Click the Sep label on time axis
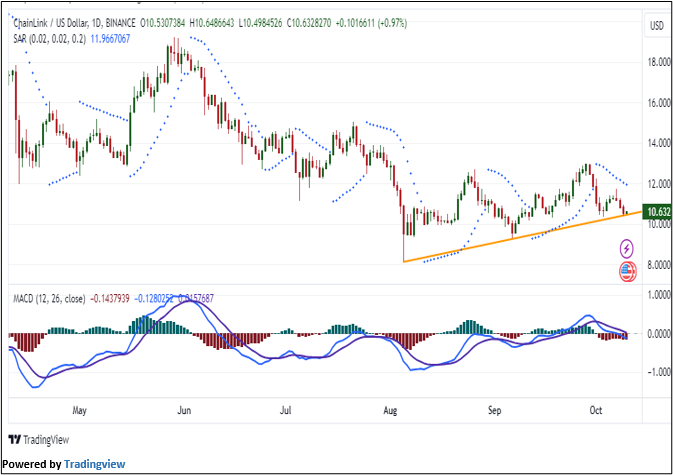 coord(494,410)
